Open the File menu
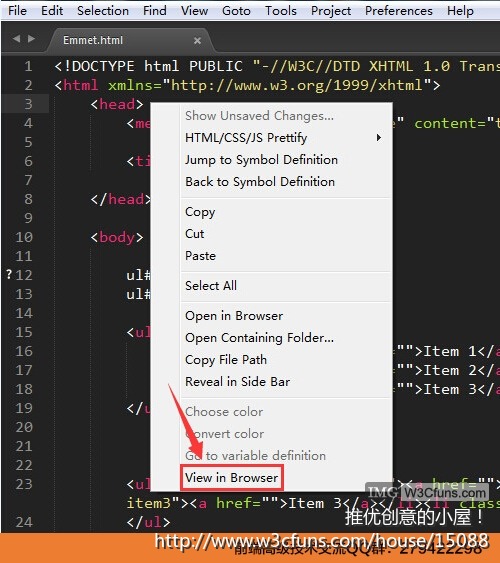The height and width of the screenshot is (563, 500). pos(17,11)
